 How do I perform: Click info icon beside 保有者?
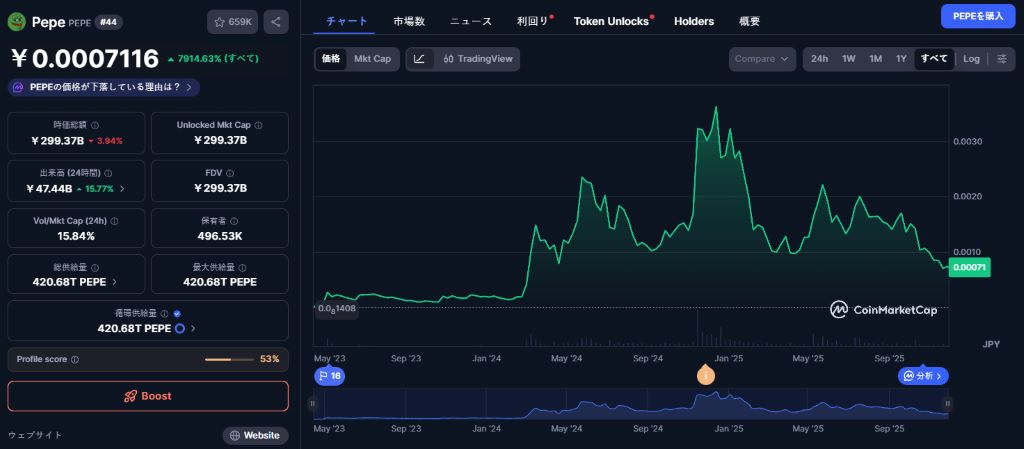(234, 221)
